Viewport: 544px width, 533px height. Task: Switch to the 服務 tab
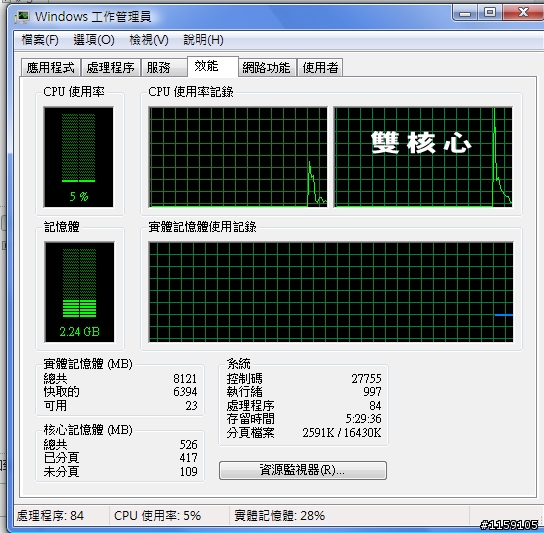point(164,67)
